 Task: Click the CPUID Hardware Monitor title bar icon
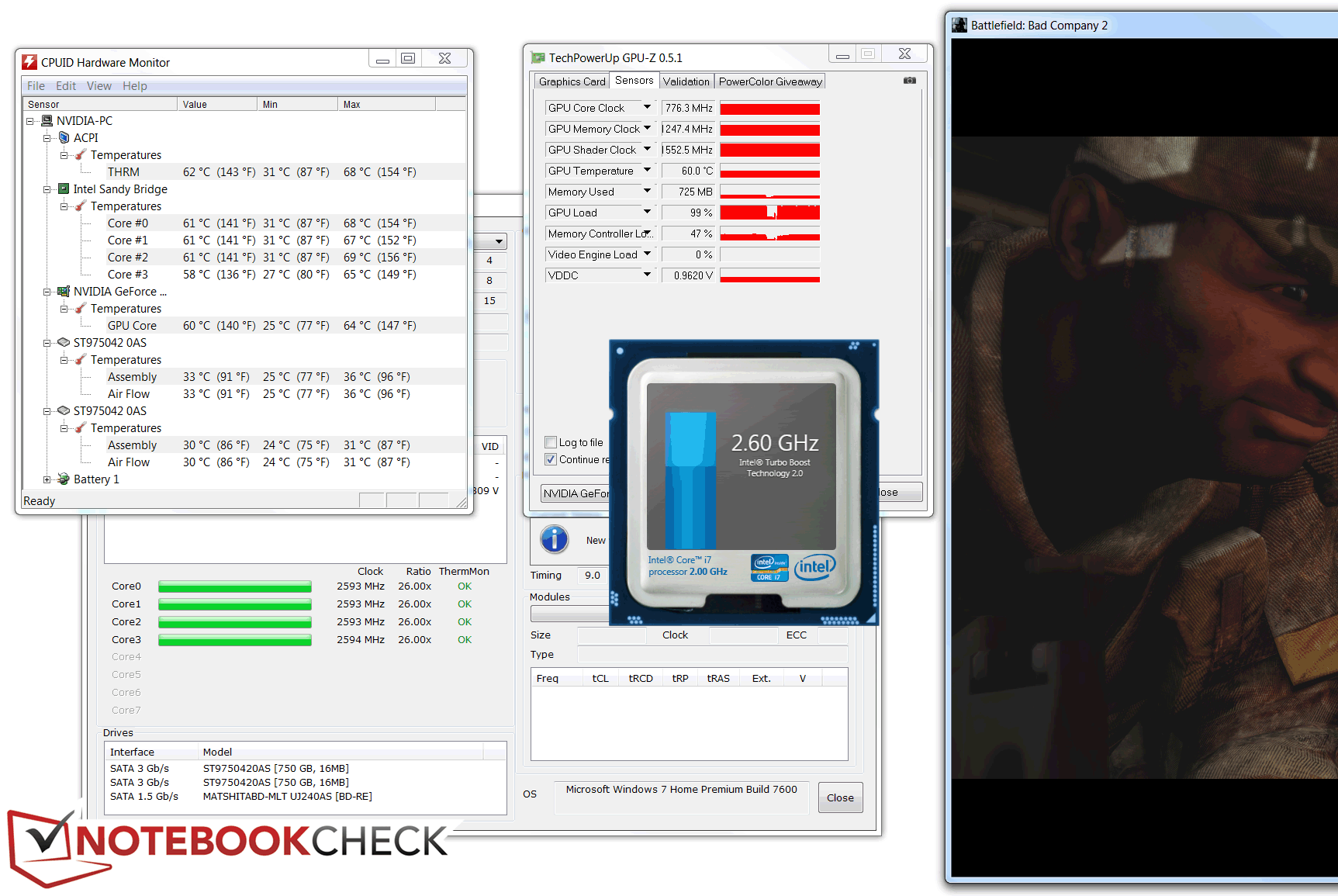[29, 62]
